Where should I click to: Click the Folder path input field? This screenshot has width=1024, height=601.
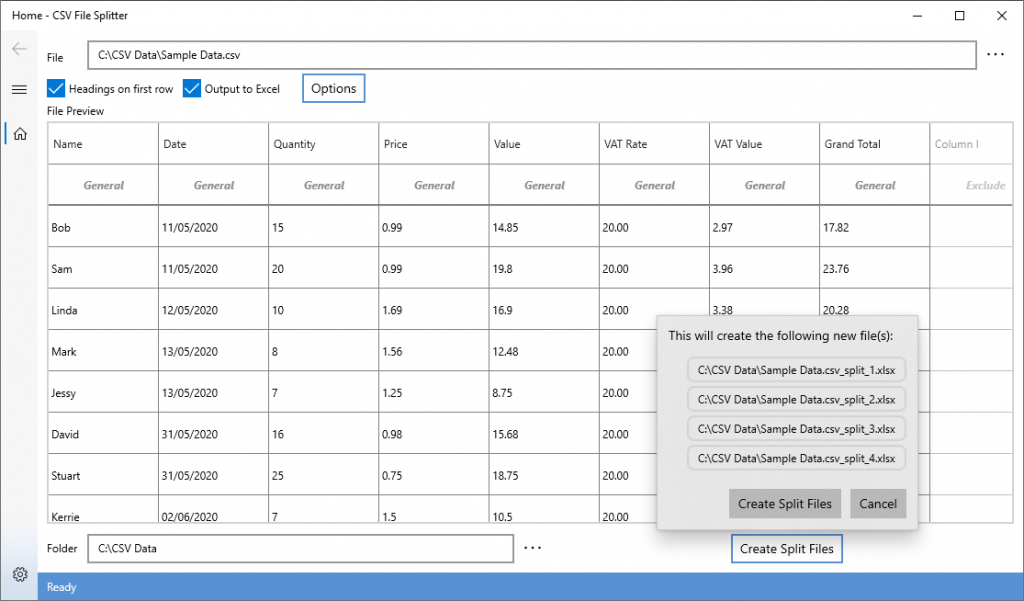pos(300,548)
